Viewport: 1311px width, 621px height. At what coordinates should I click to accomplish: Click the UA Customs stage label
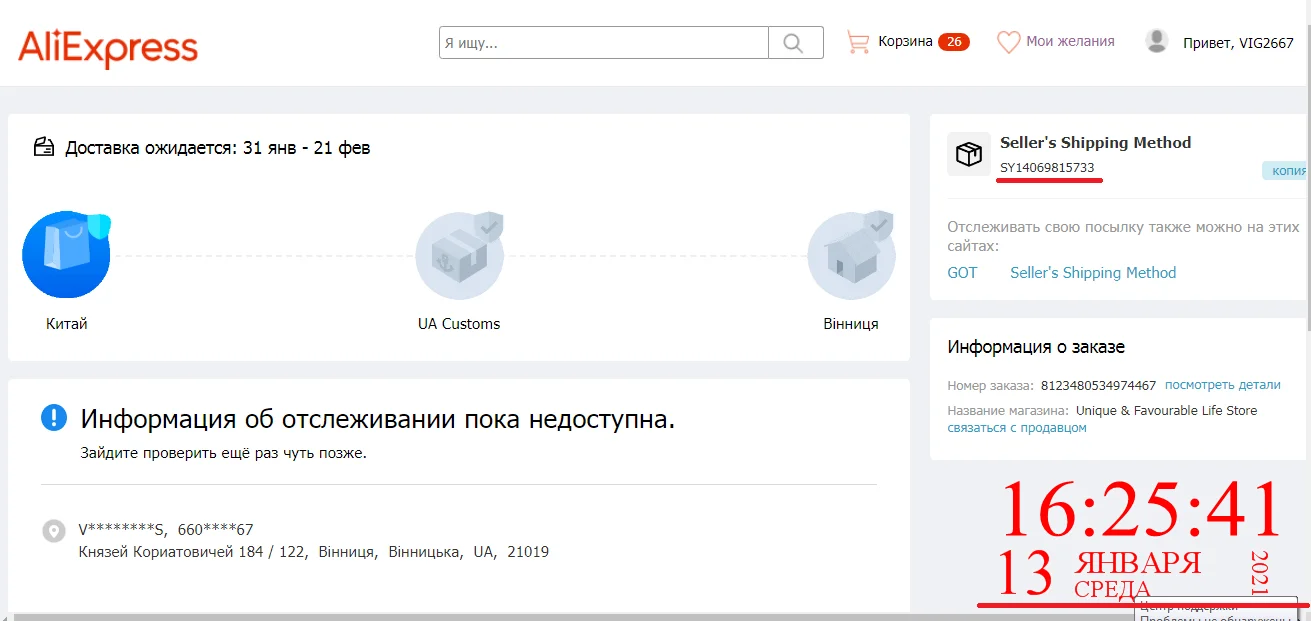(459, 324)
